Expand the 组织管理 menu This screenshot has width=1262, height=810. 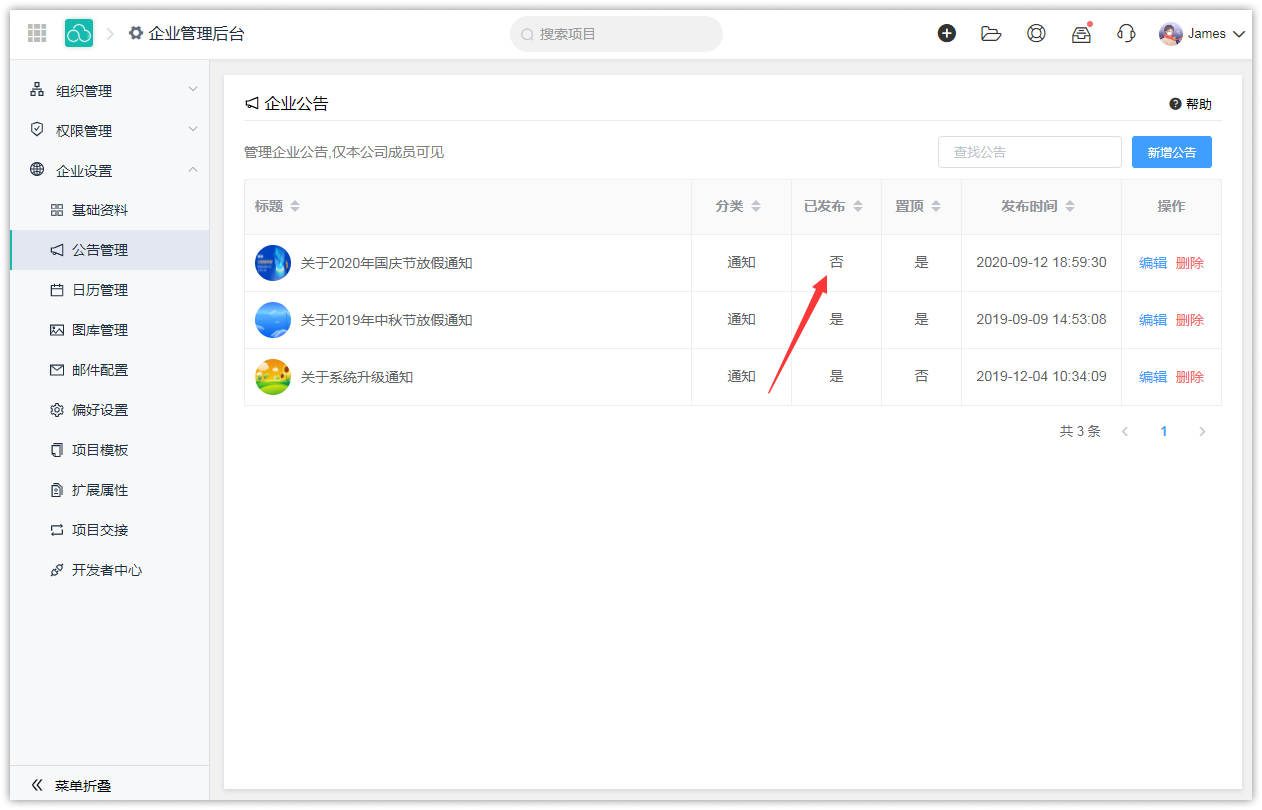110,90
